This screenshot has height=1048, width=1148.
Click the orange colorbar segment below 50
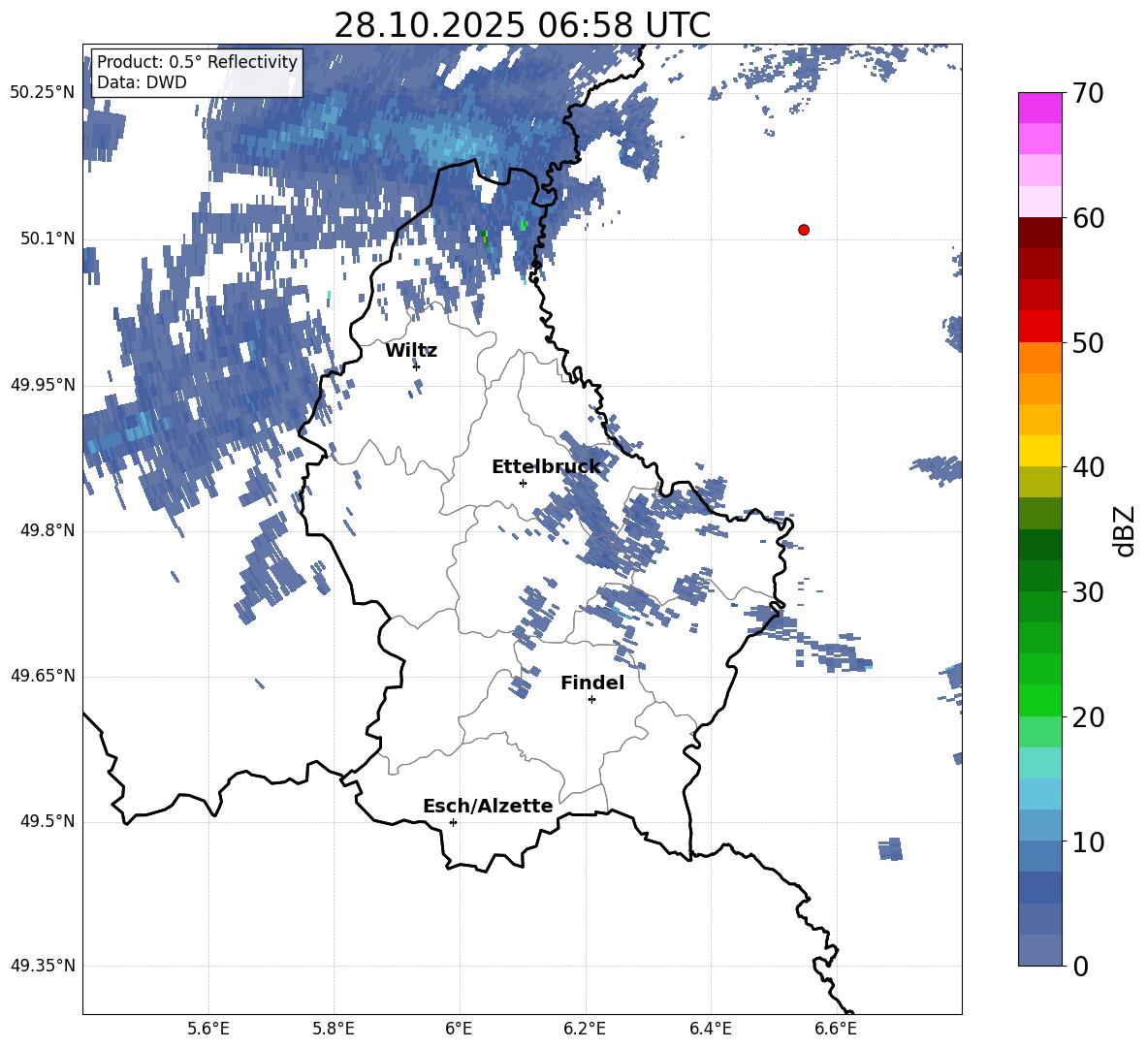pyautogui.click(x=1040, y=358)
